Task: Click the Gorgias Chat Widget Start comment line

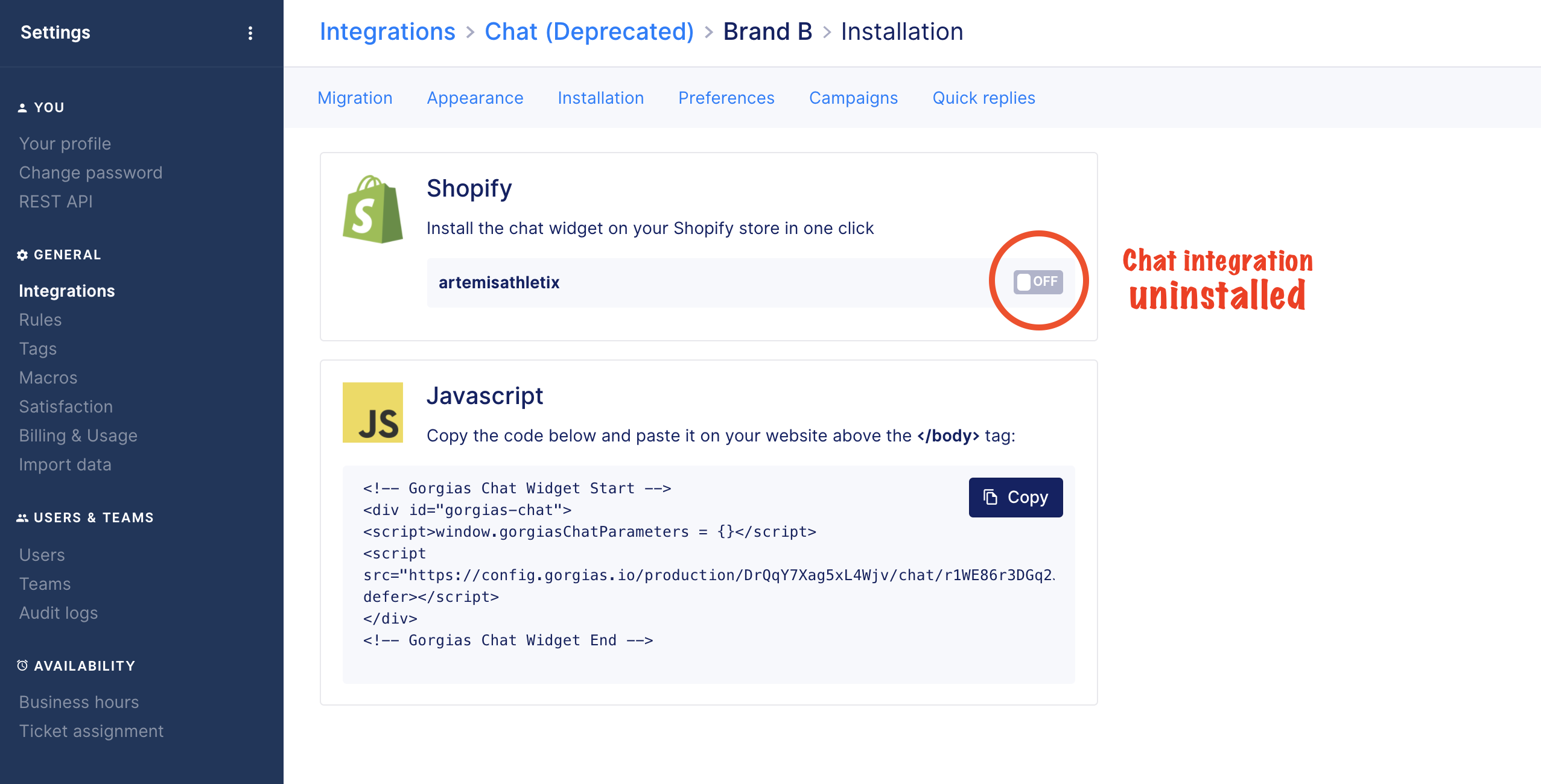Action: click(517, 488)
